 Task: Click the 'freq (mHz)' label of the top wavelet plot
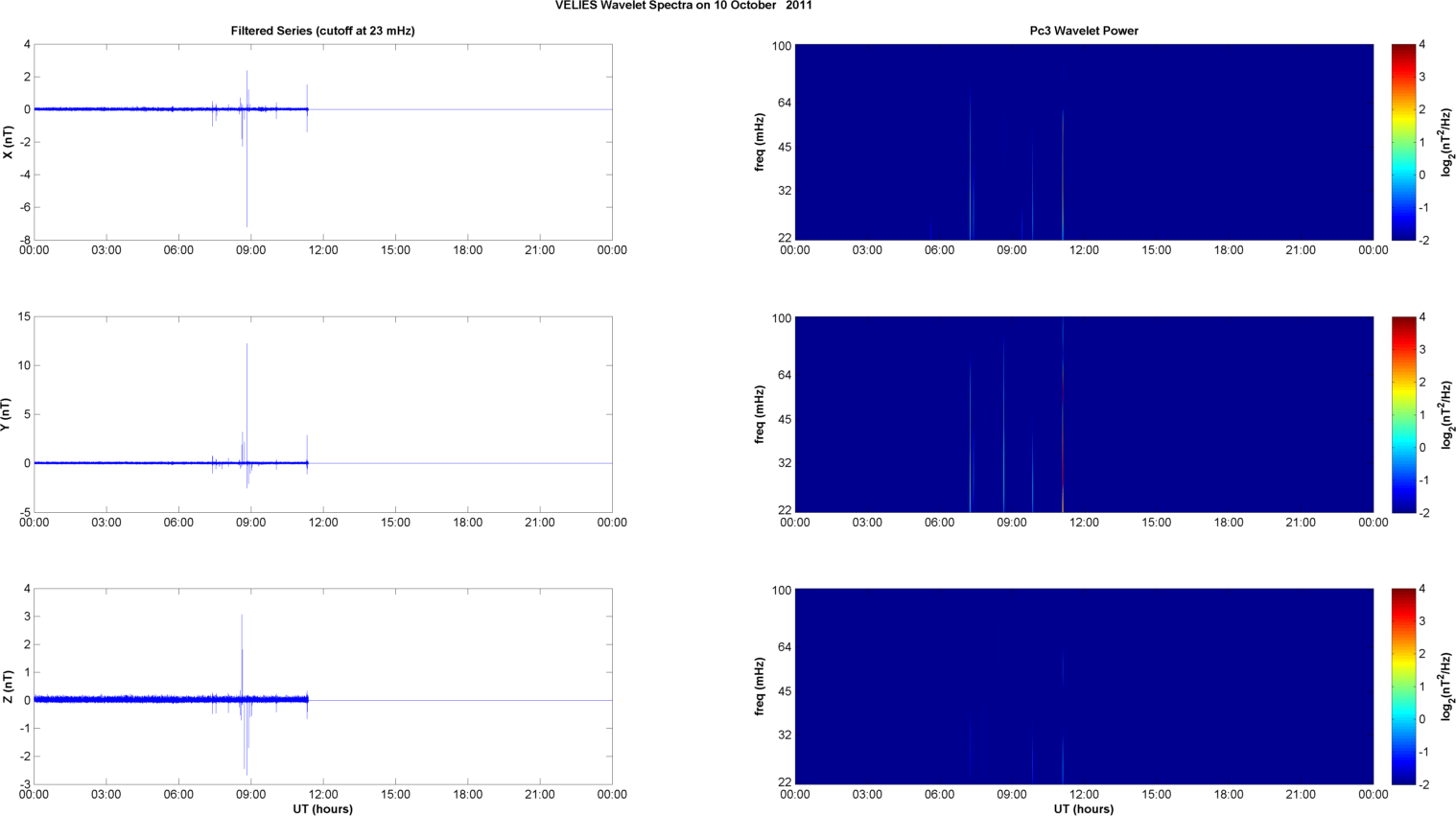coord(760,142)
